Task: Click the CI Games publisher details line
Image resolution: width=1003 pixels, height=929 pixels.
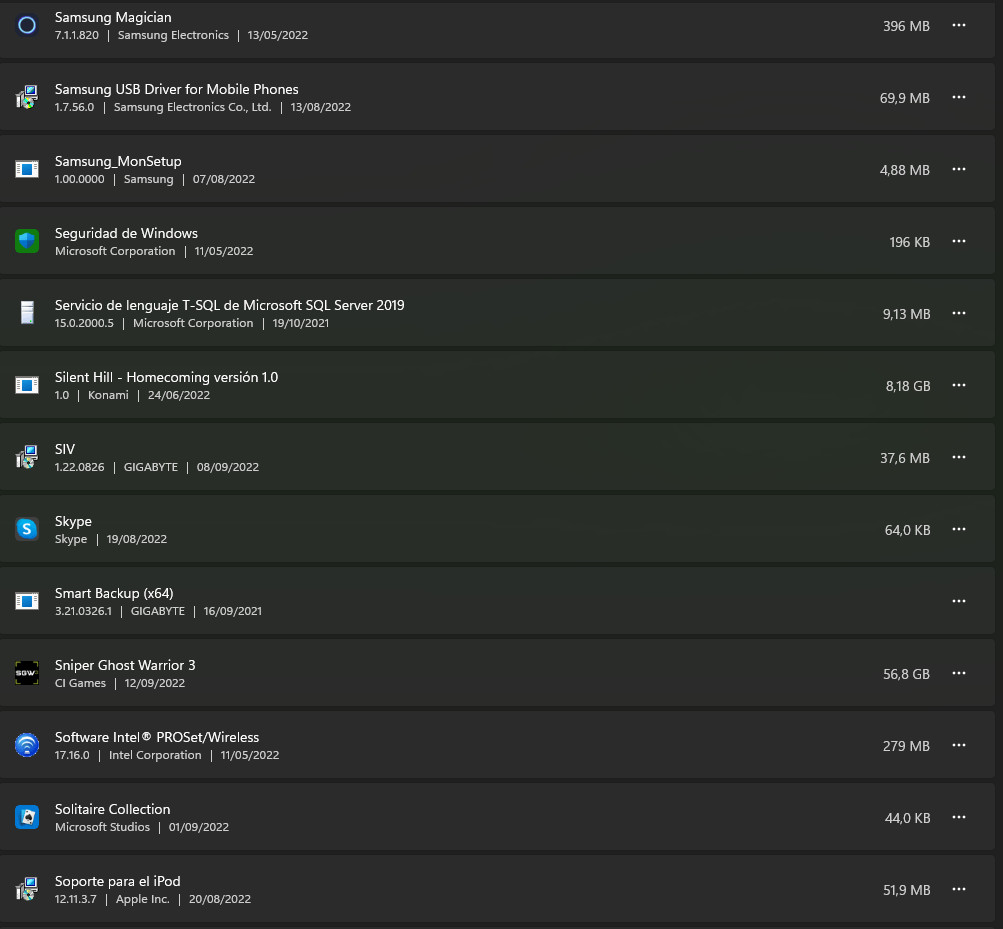Action: pos(120,683)
